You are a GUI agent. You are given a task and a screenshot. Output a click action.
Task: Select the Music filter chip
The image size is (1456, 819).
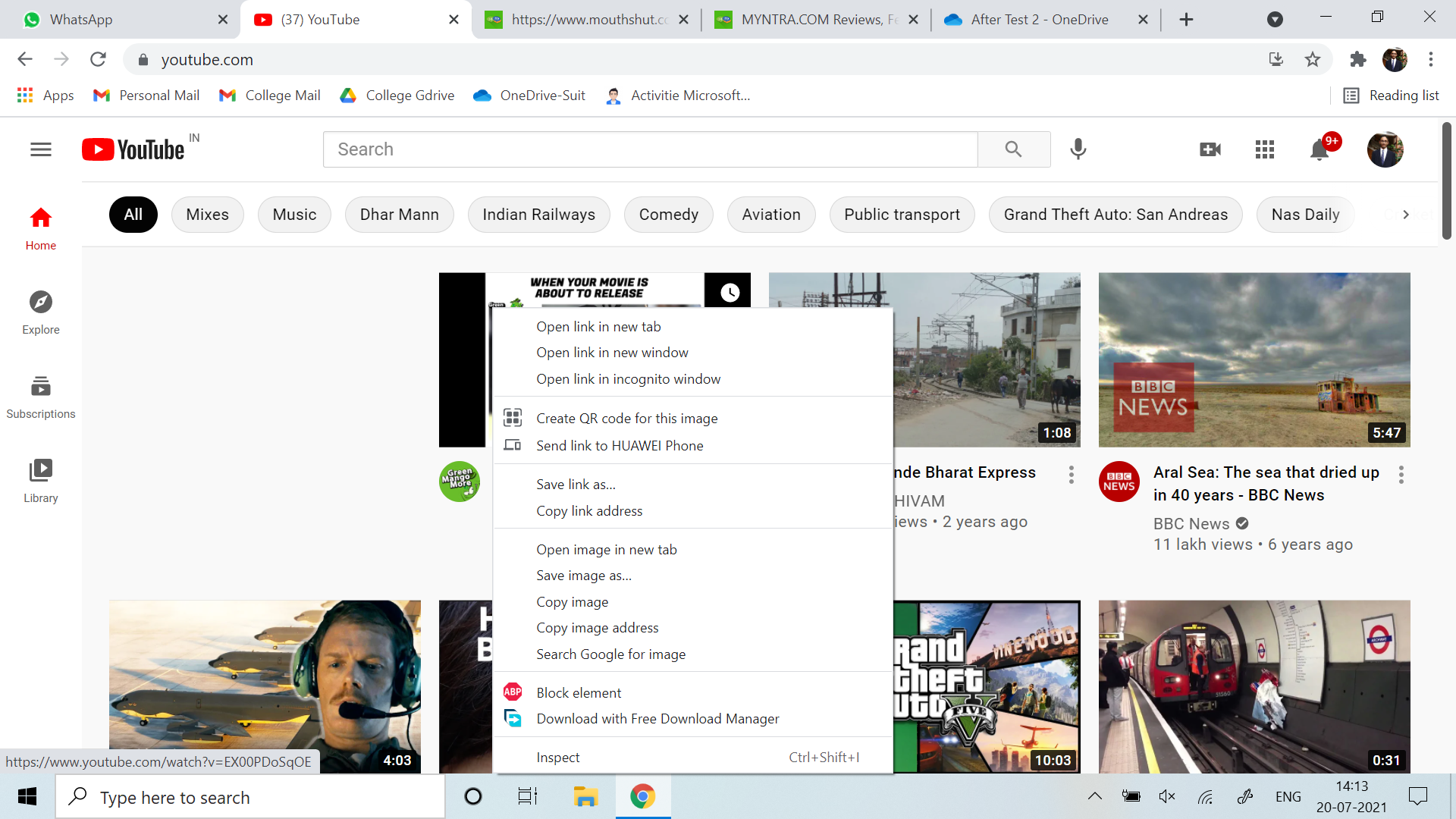tap(294, 215)
